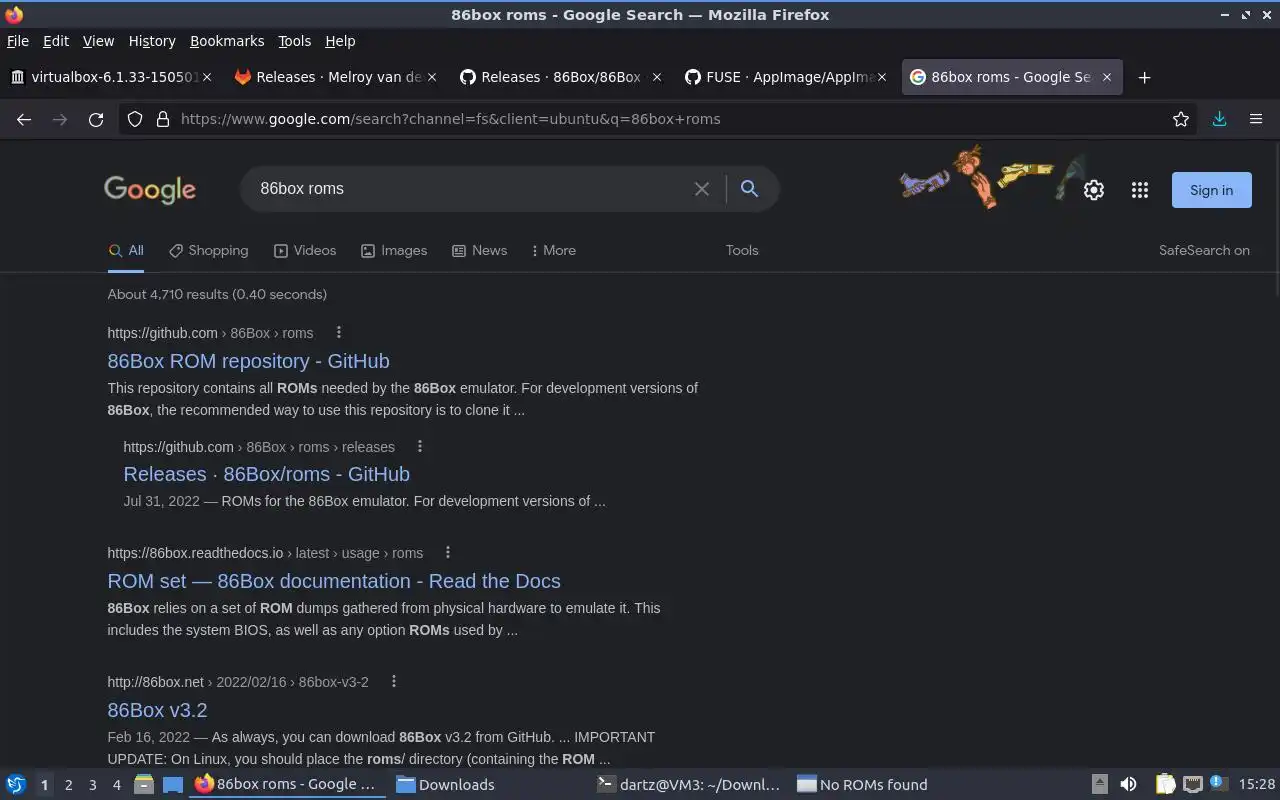
Task: Open Google quick settings gear
Action: point(1094,190)
